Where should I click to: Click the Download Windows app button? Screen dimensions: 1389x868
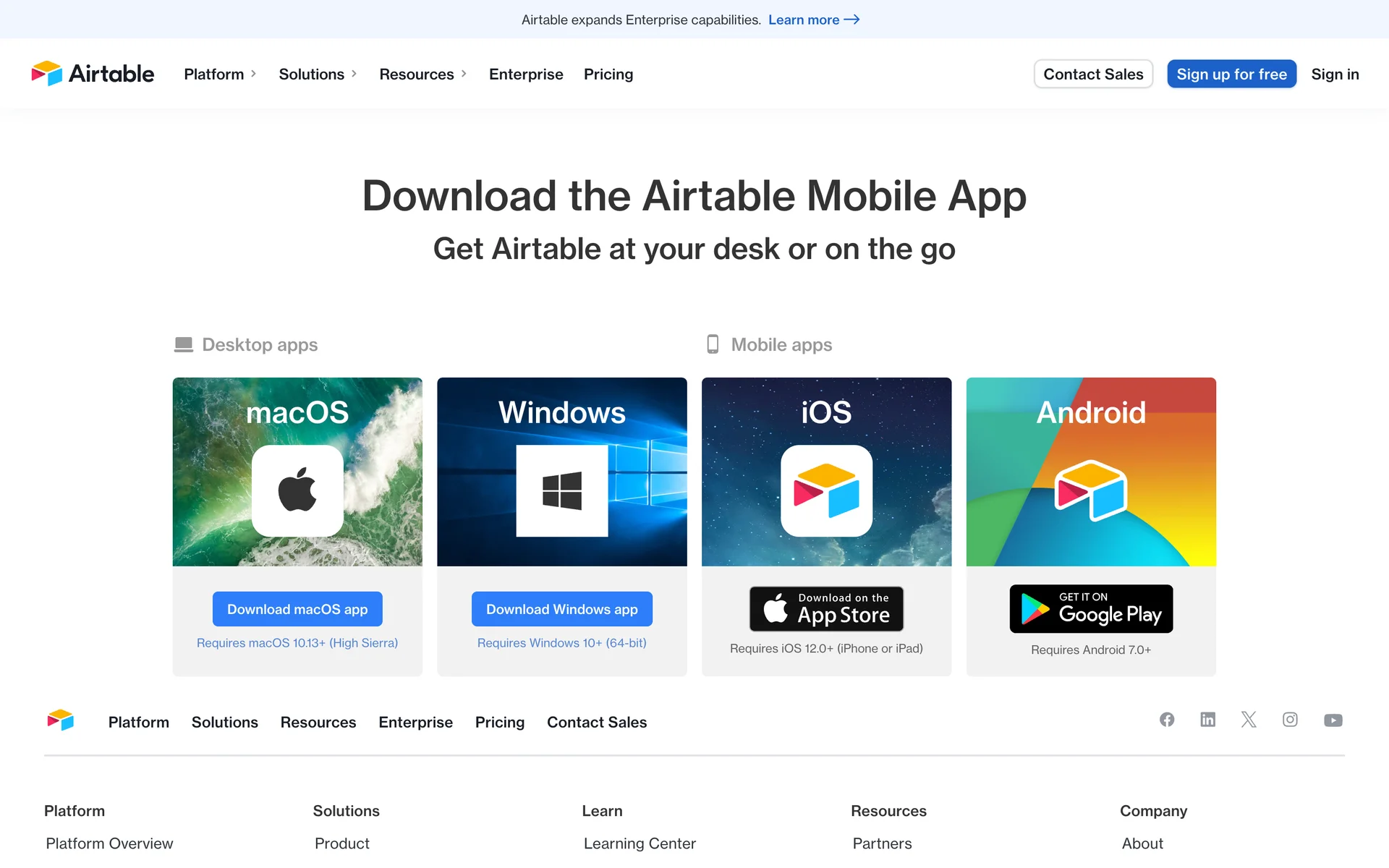point(562,609)
